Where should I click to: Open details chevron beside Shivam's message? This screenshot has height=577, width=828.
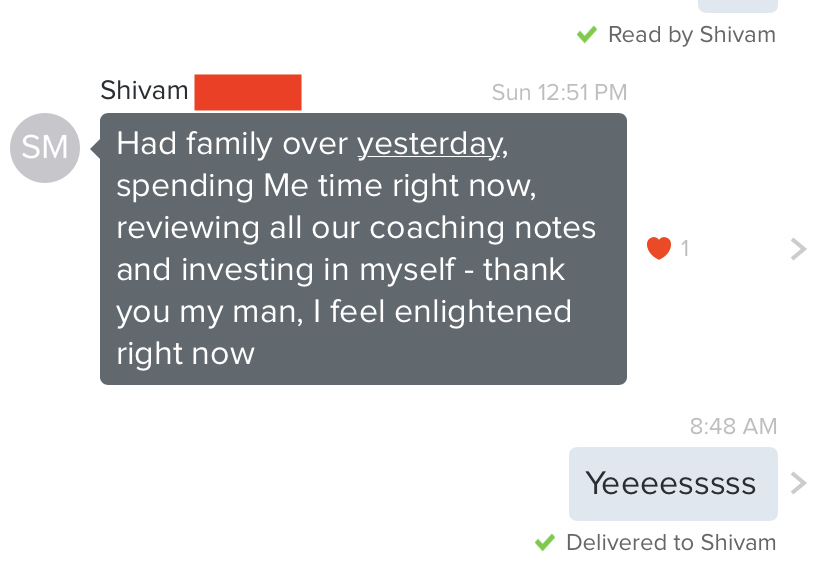pos(798,249)
